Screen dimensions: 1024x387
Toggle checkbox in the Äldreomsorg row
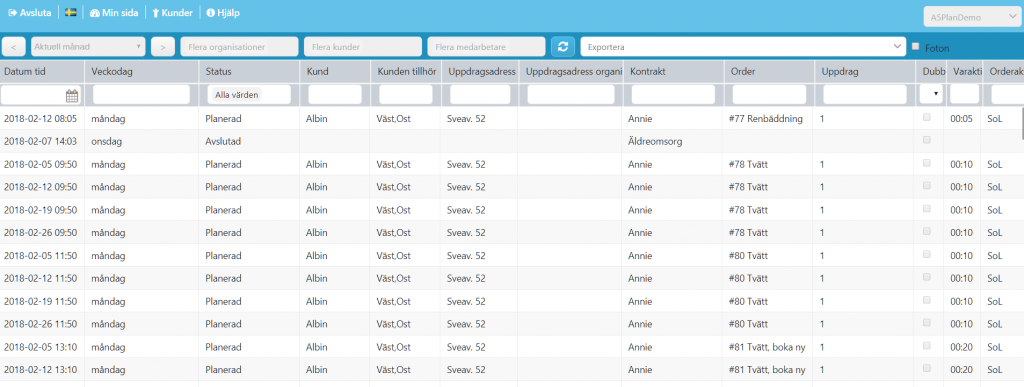coord(926,140)
